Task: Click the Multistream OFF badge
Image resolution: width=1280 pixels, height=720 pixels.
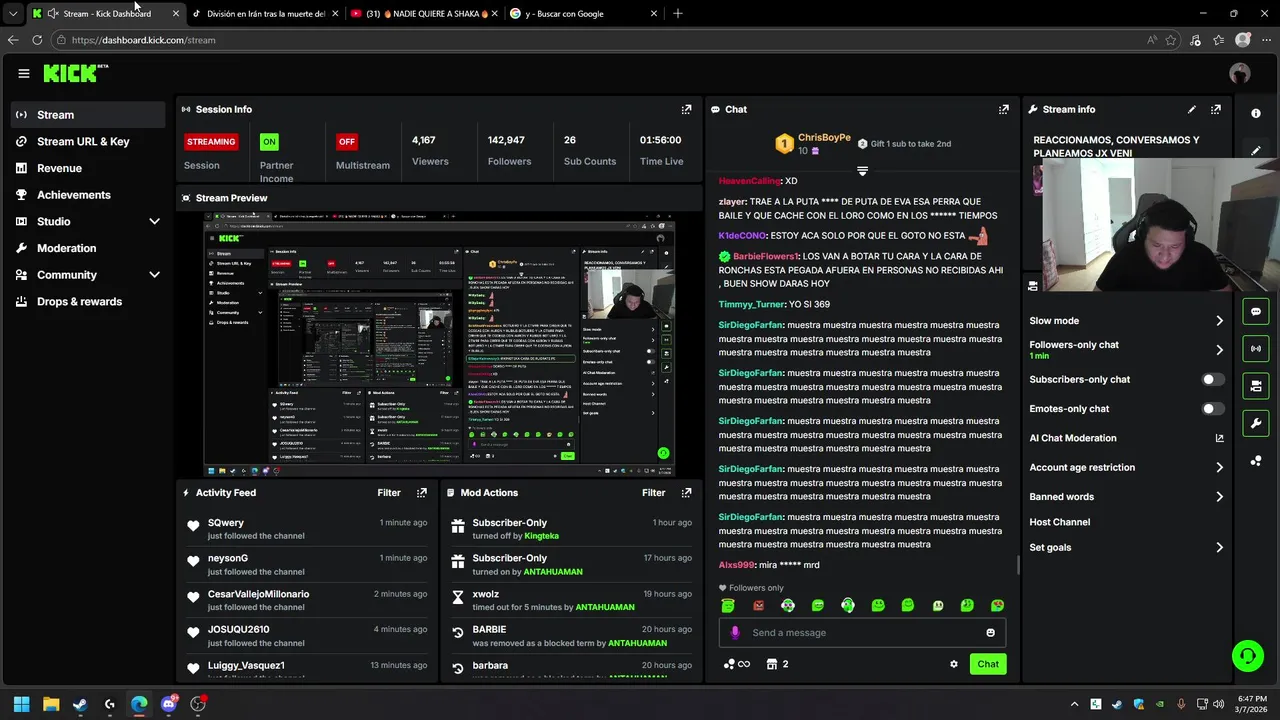Action: coord(347,141)
